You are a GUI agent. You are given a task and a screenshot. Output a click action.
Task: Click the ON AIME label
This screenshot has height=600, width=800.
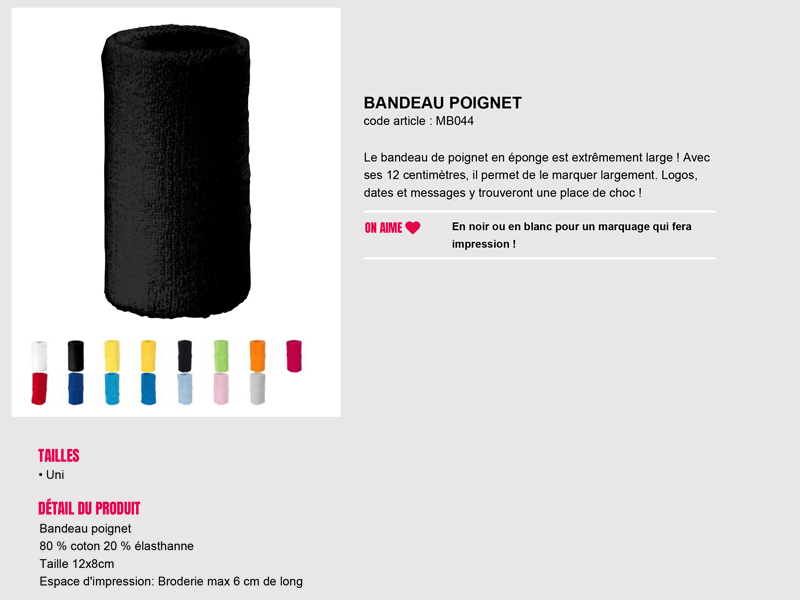coord(384,228)
